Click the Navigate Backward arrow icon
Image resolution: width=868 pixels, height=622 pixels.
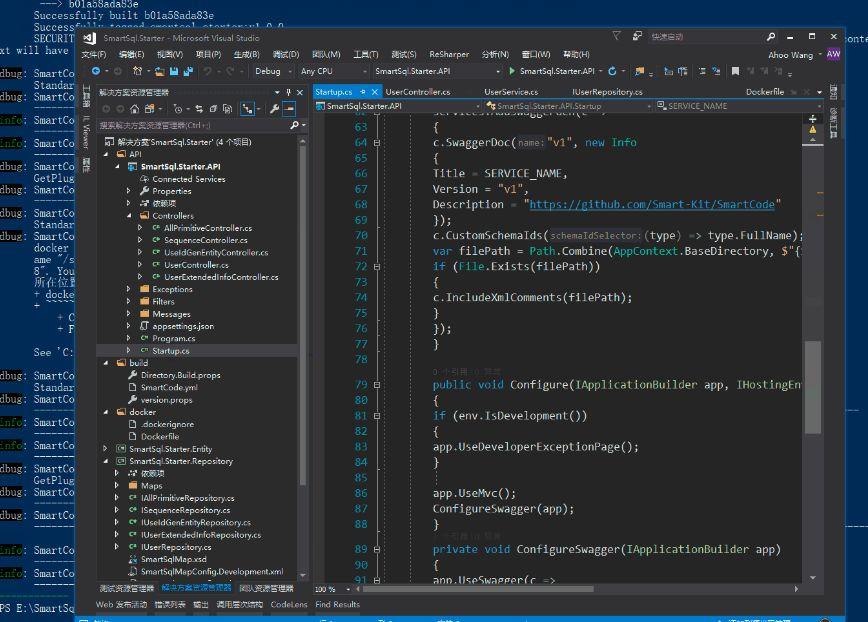point(96,72)
